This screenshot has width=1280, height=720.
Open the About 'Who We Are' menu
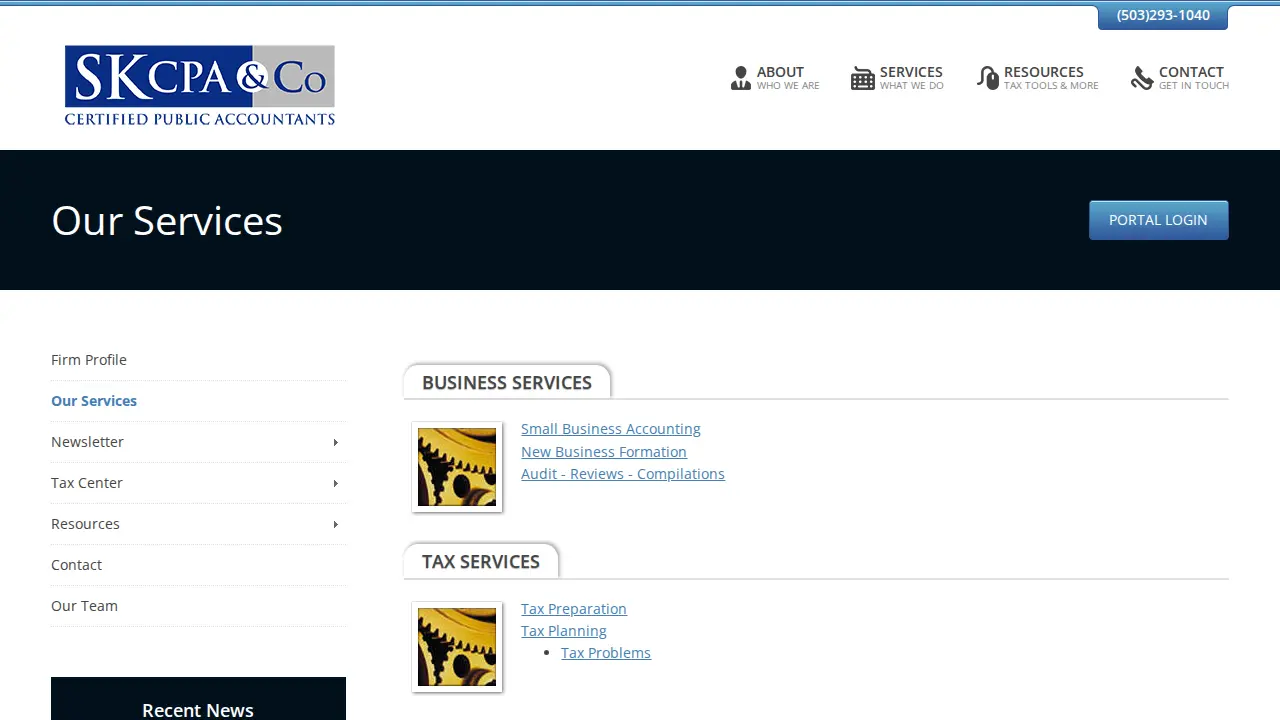pyautogui.click(x=775, y=78)
